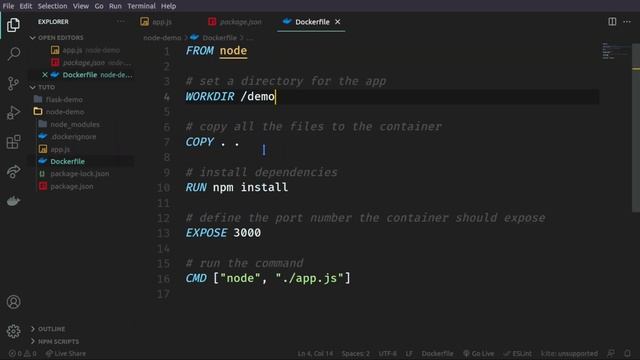The height and width of the screenshot is (360, 640).
Task: Open app.js from Open Editors list
Action: pyautogui.click(x=86, y=50)
